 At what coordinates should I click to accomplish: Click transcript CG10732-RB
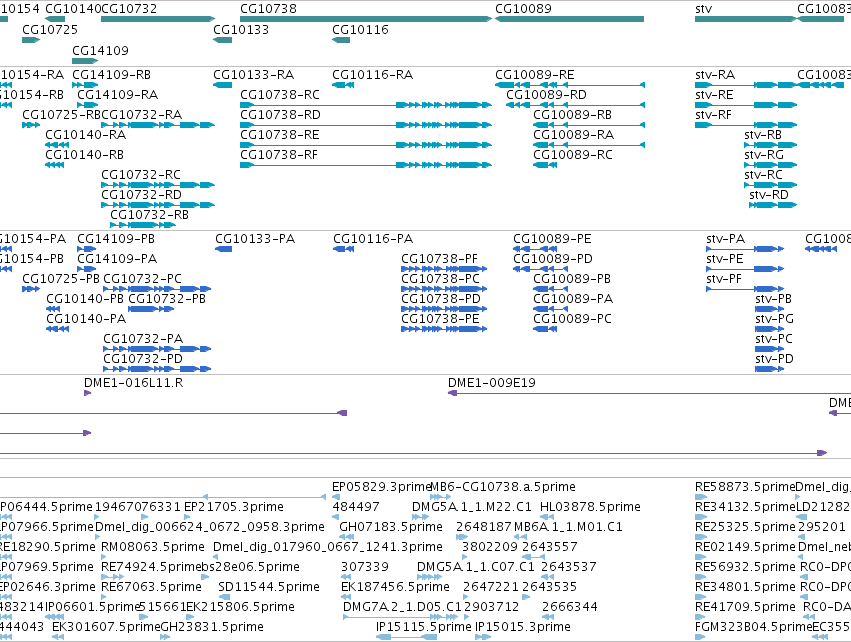[x=143, y=225]
